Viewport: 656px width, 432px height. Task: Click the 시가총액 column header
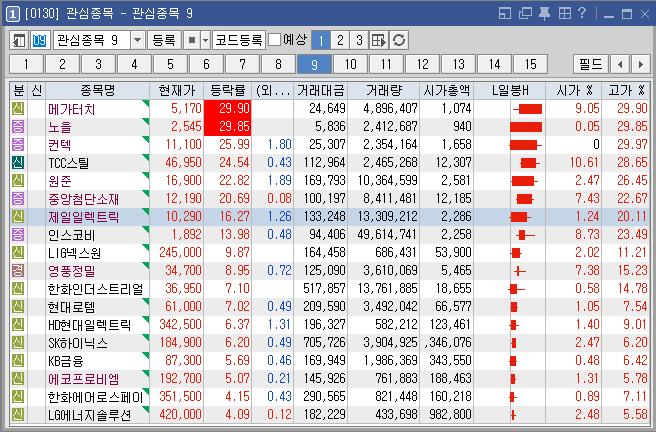click(446, 90)
